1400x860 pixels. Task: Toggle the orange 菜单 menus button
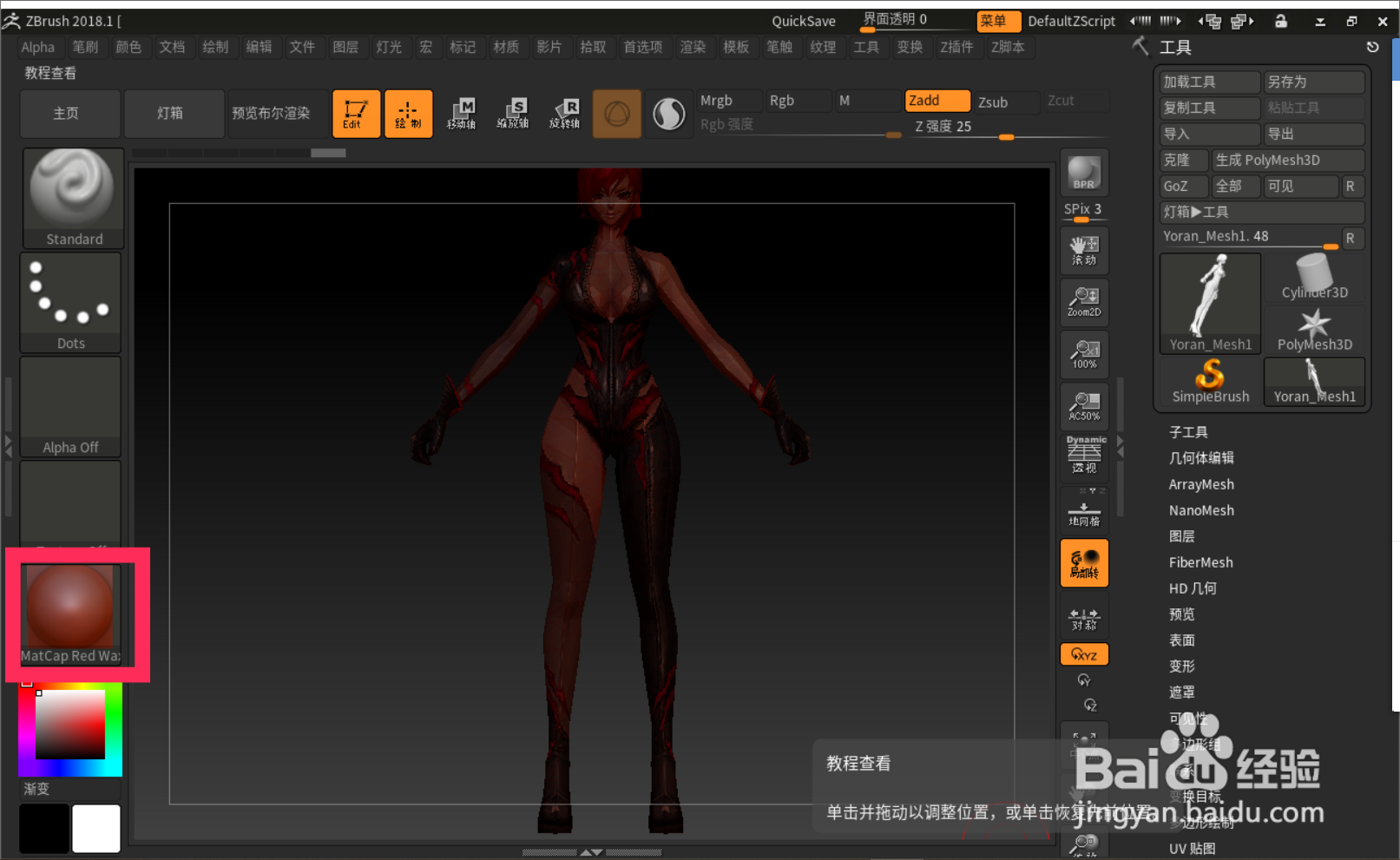(x=997, y=21)
